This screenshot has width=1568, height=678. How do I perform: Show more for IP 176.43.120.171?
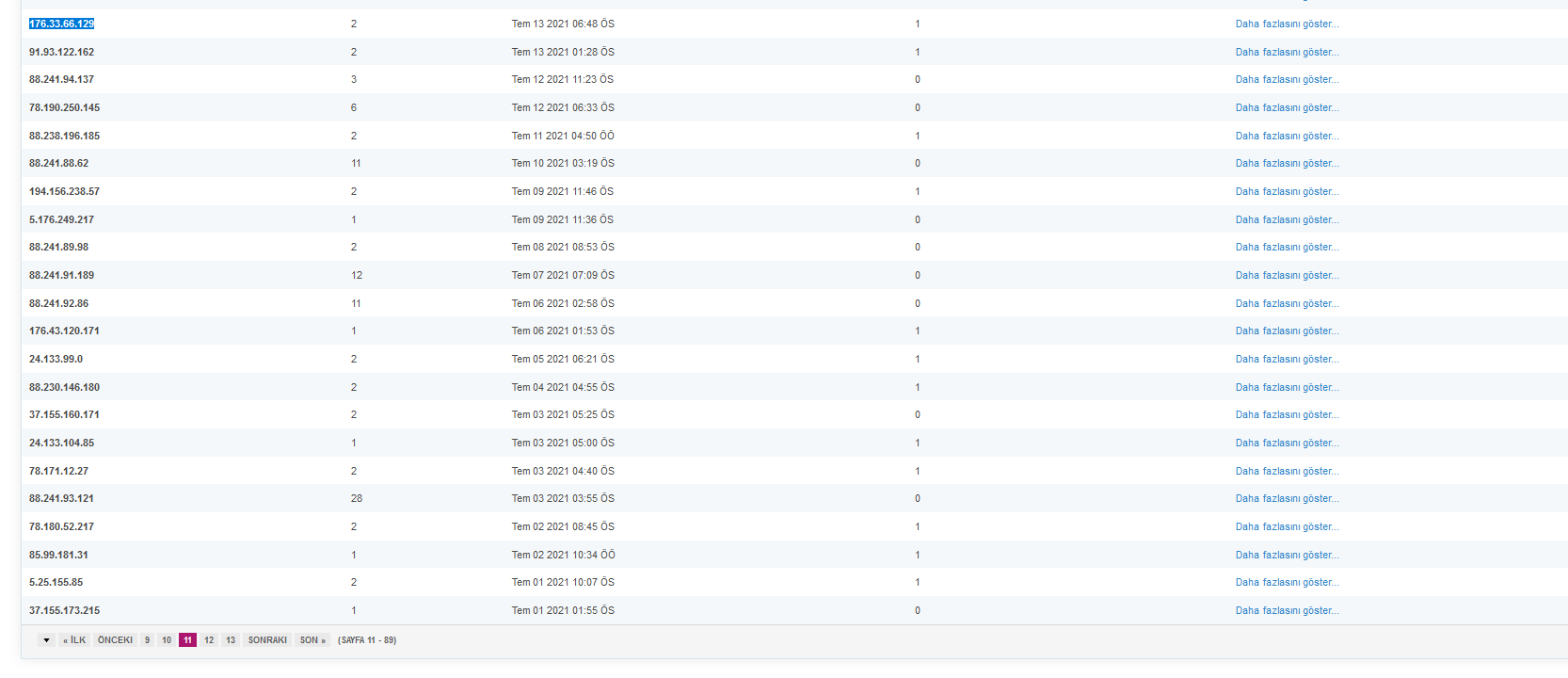(x=1287, y=331)
